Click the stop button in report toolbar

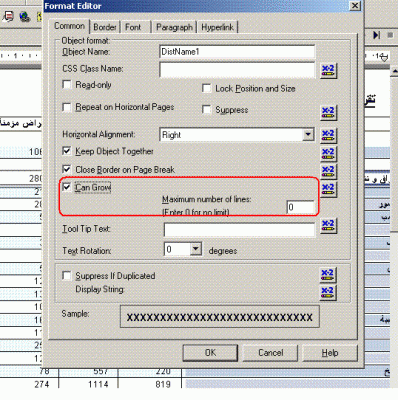[x=390, y=35]
